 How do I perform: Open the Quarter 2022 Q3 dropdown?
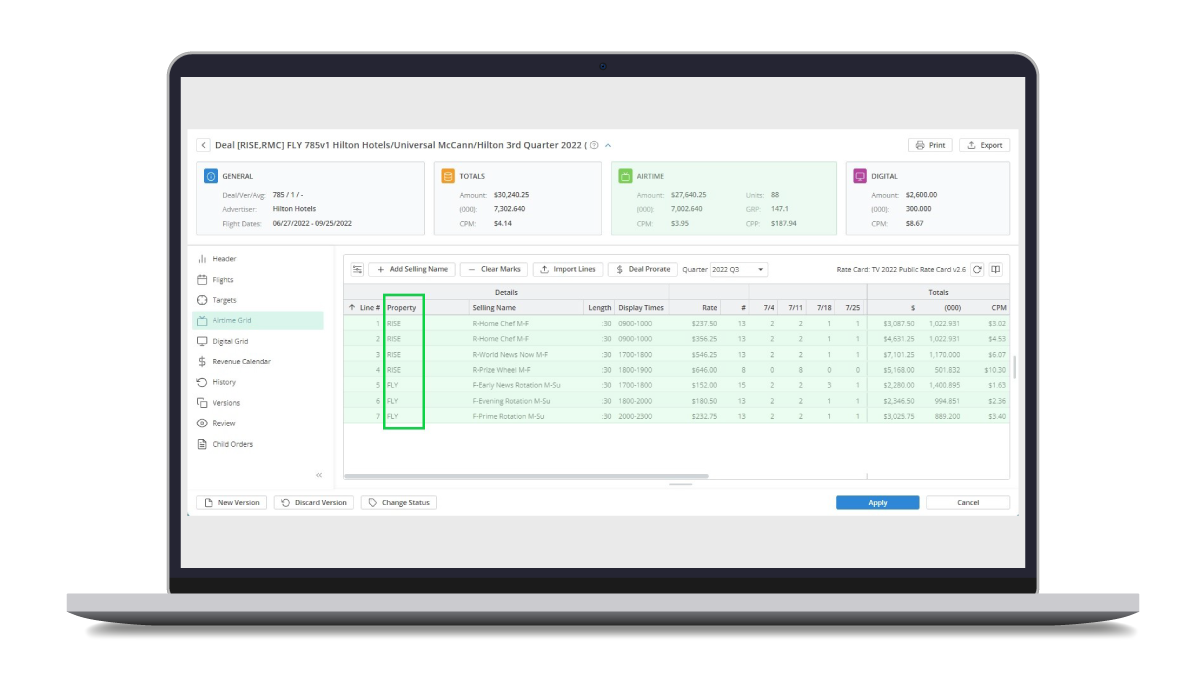coord(738,269)
